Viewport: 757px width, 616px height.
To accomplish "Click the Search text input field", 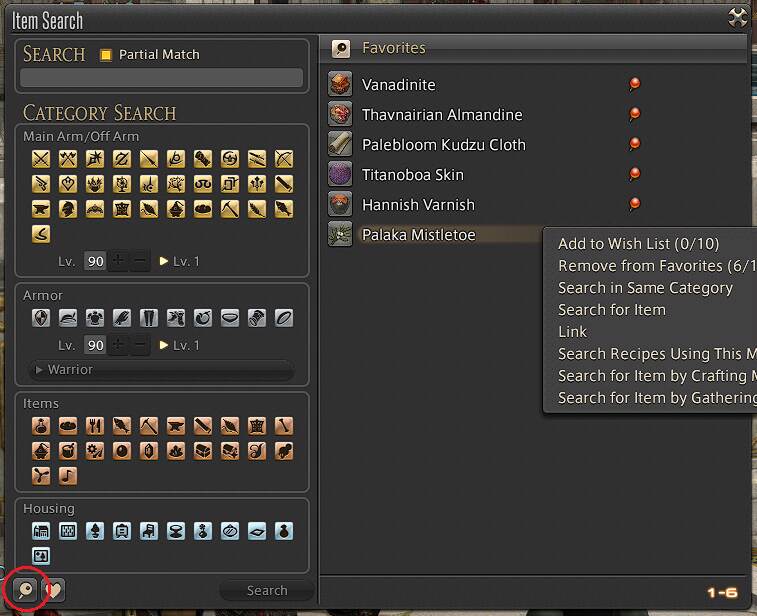I will point(161,78).
